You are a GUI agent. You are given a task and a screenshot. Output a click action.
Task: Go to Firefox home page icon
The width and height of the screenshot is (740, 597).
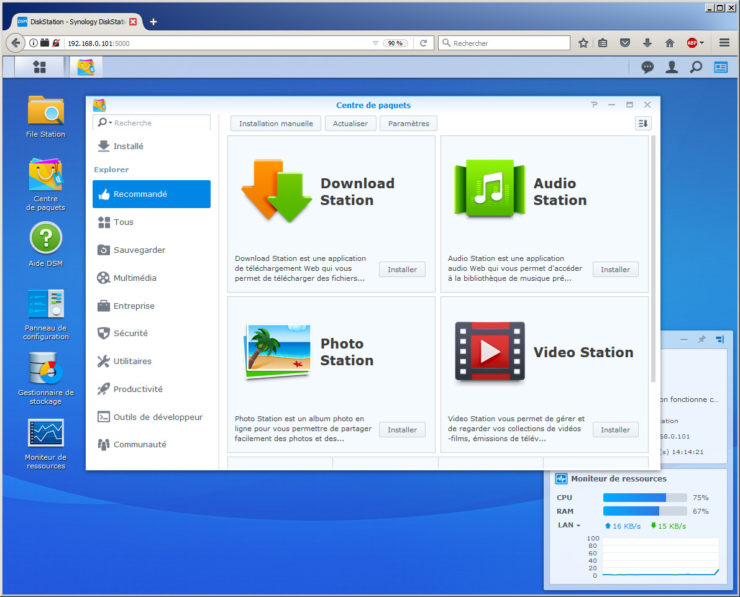(x=670, y=43)
